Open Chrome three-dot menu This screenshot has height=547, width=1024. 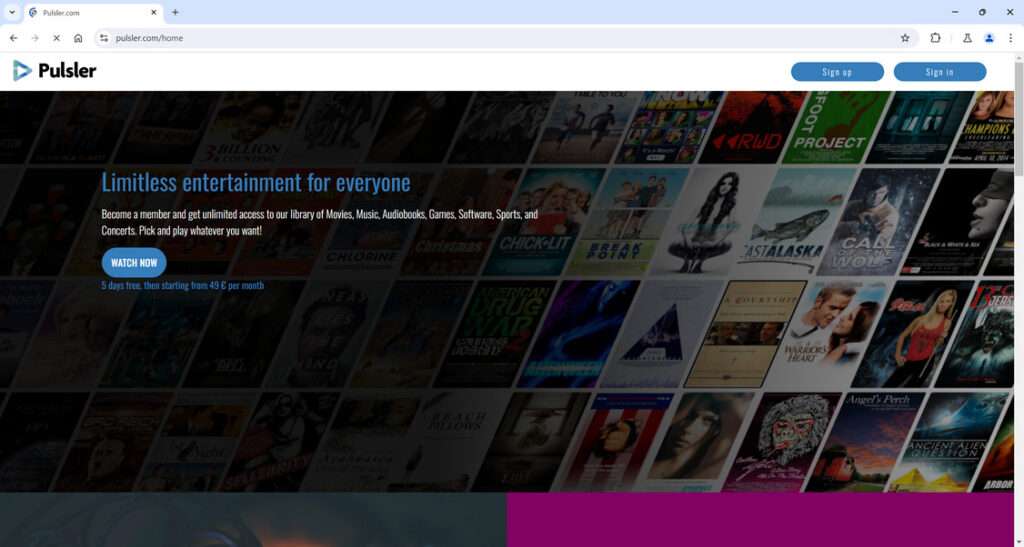click(x=1010, y=38)
